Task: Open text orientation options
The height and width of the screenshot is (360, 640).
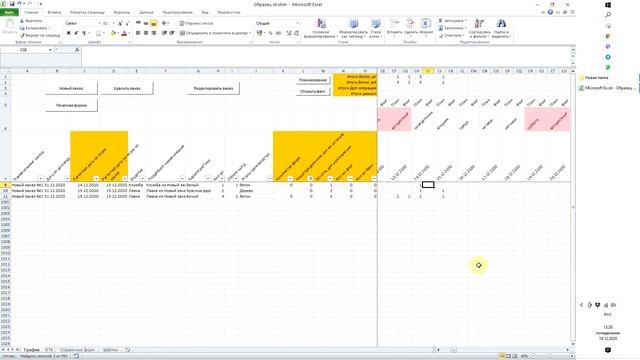Action: click(165, 23)
